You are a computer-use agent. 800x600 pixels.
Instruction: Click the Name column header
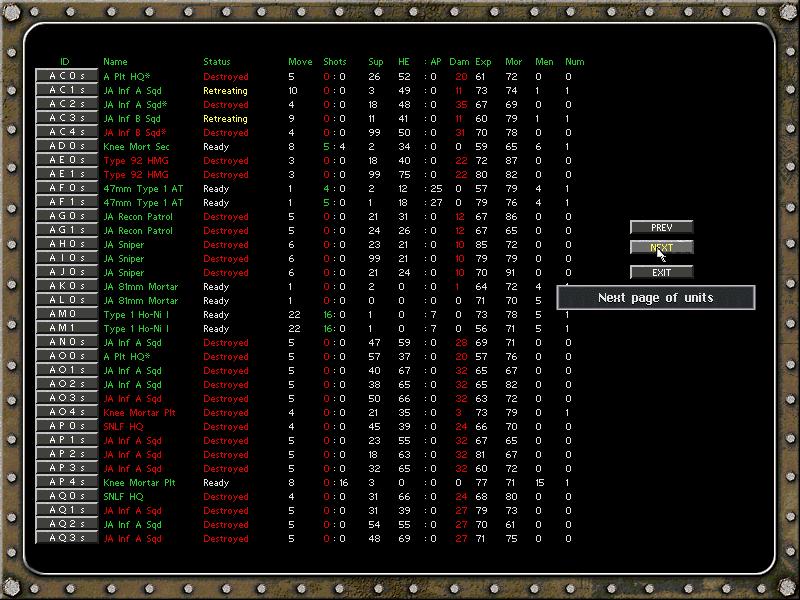coord(115,62)
